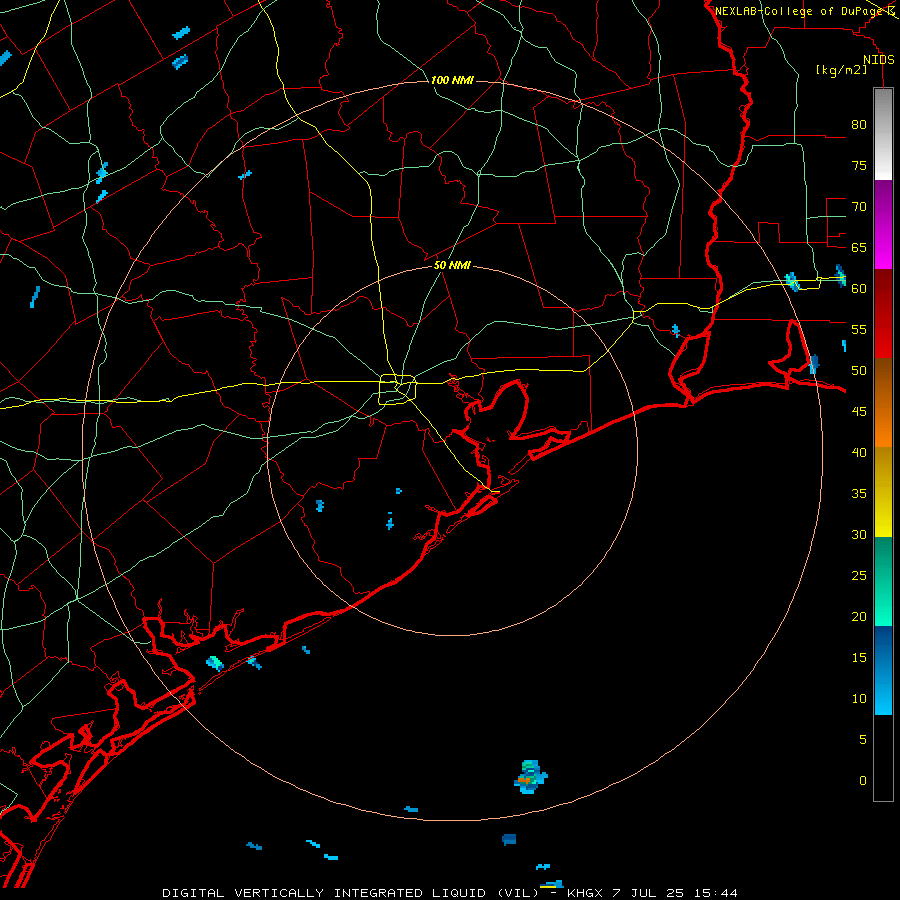Viewport: 900px width, 900px height.
Task: Click the 60 value on the color scale
Action: point(859,289)
